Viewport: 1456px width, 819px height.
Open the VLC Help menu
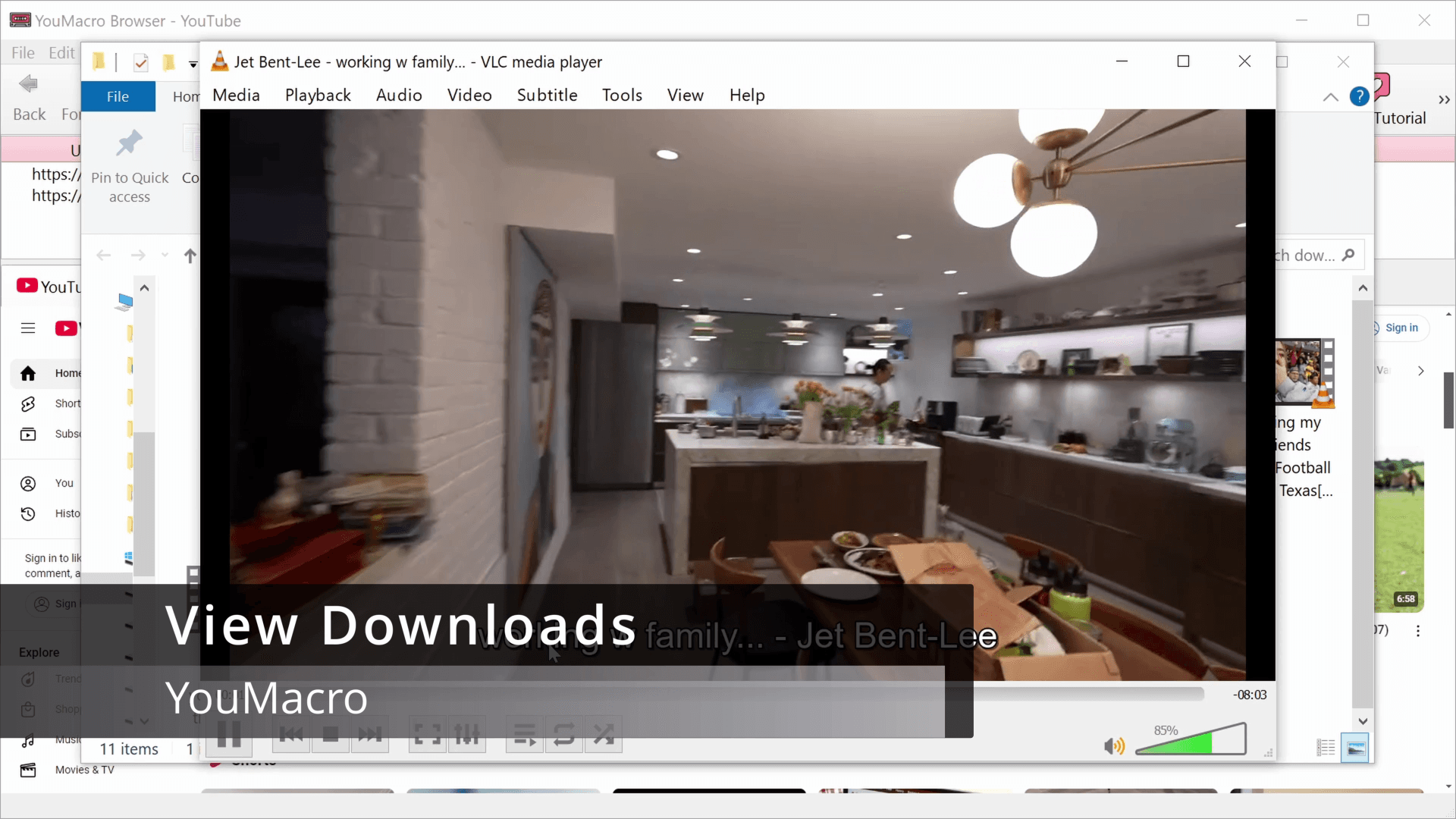tap(747, 95)
